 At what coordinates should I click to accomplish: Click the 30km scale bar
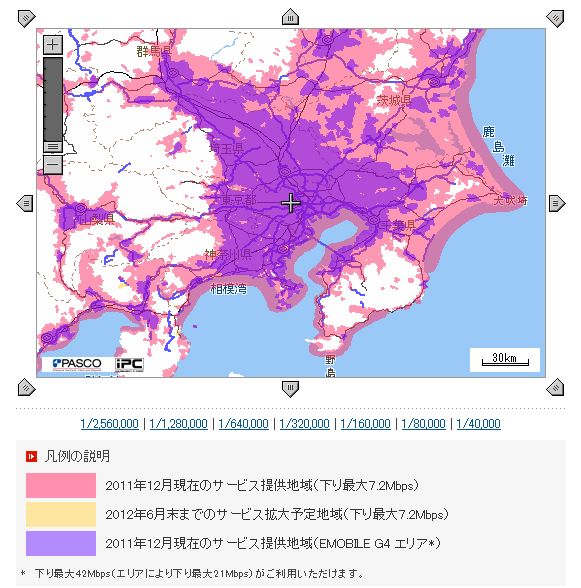coord(505,360)
